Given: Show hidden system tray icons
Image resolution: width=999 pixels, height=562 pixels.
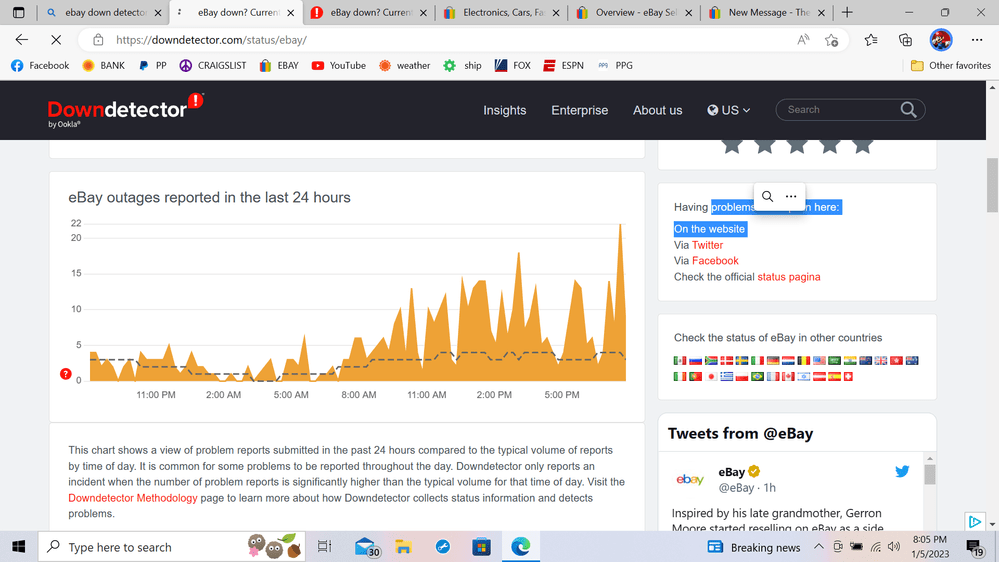Looking at the screenshot, I should click(819, 547).
